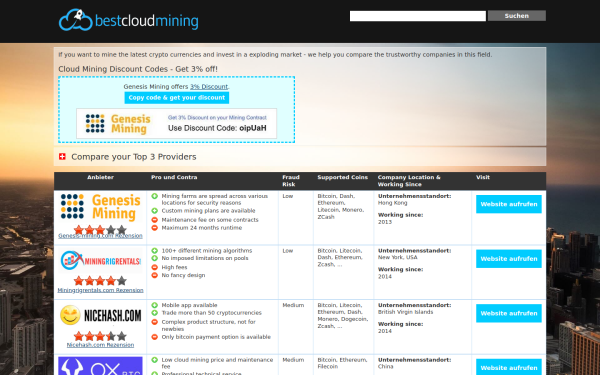Click the red plus icon beside Compare
The image size is (600, 375).
click(62, 157)
